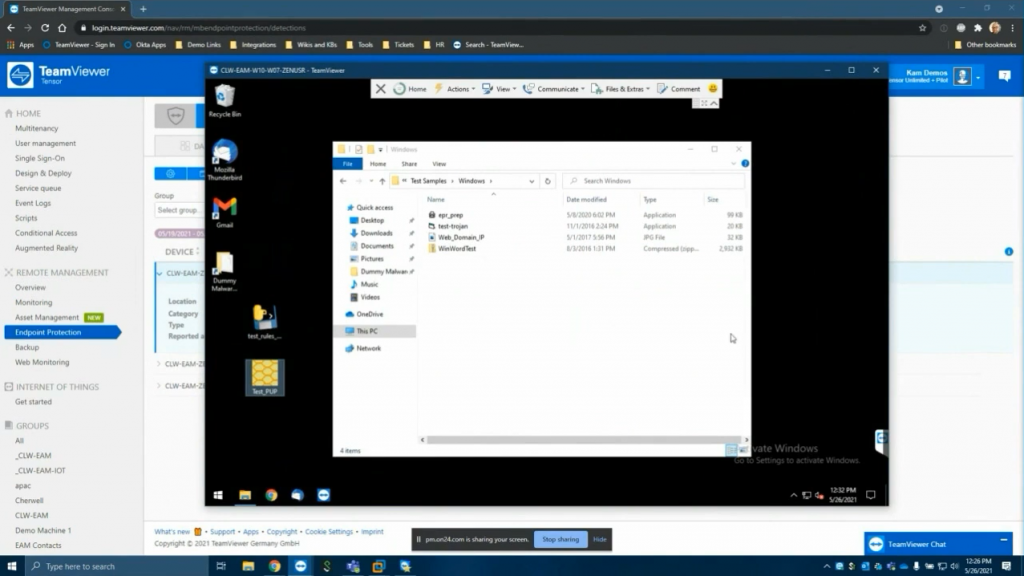This screenshot has height=576, width=1024.
Task: Click the help icon in File Explorer
Action: (745, 163)
